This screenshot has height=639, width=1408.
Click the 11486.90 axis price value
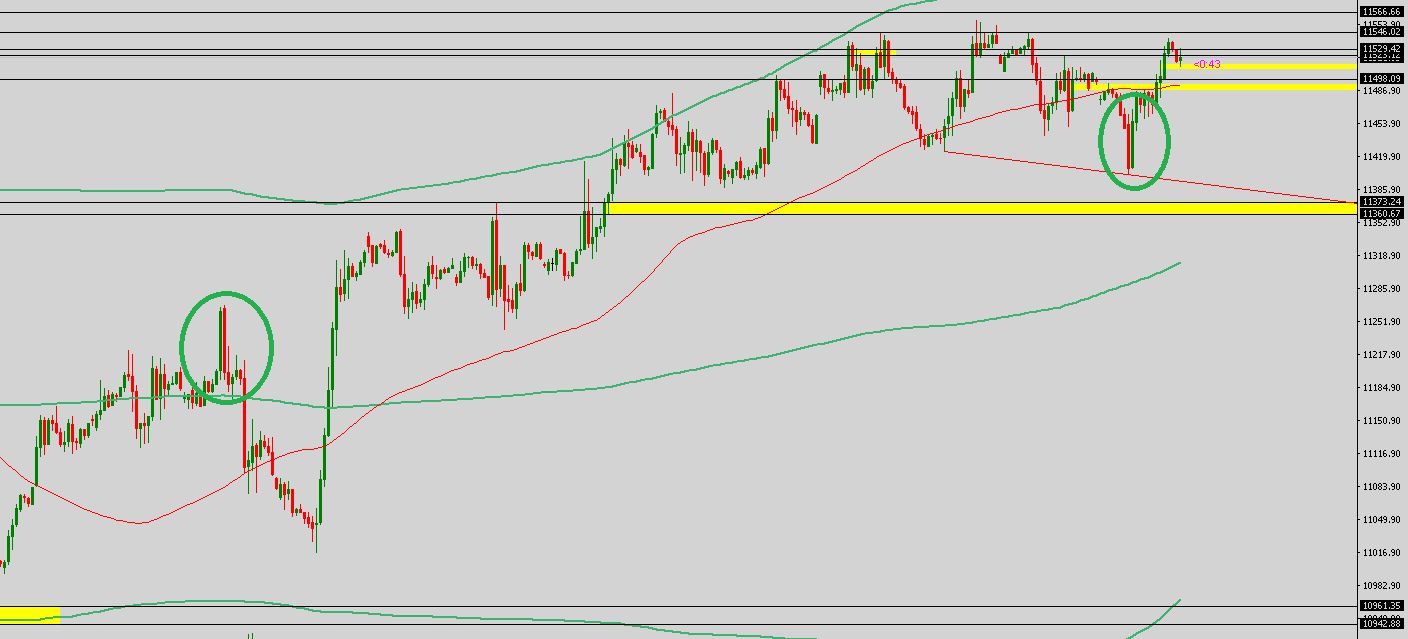tap(1381, 91)
